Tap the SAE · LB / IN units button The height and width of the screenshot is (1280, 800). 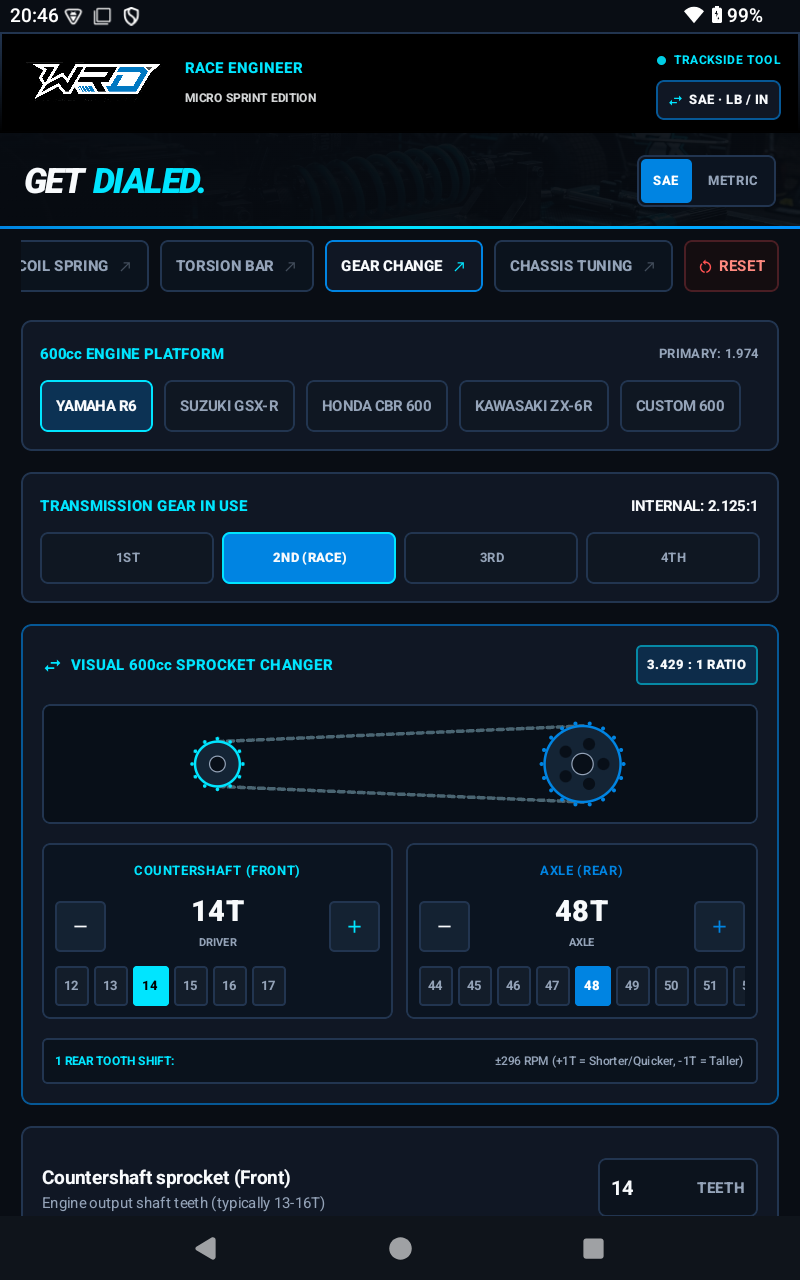[718, 100]
